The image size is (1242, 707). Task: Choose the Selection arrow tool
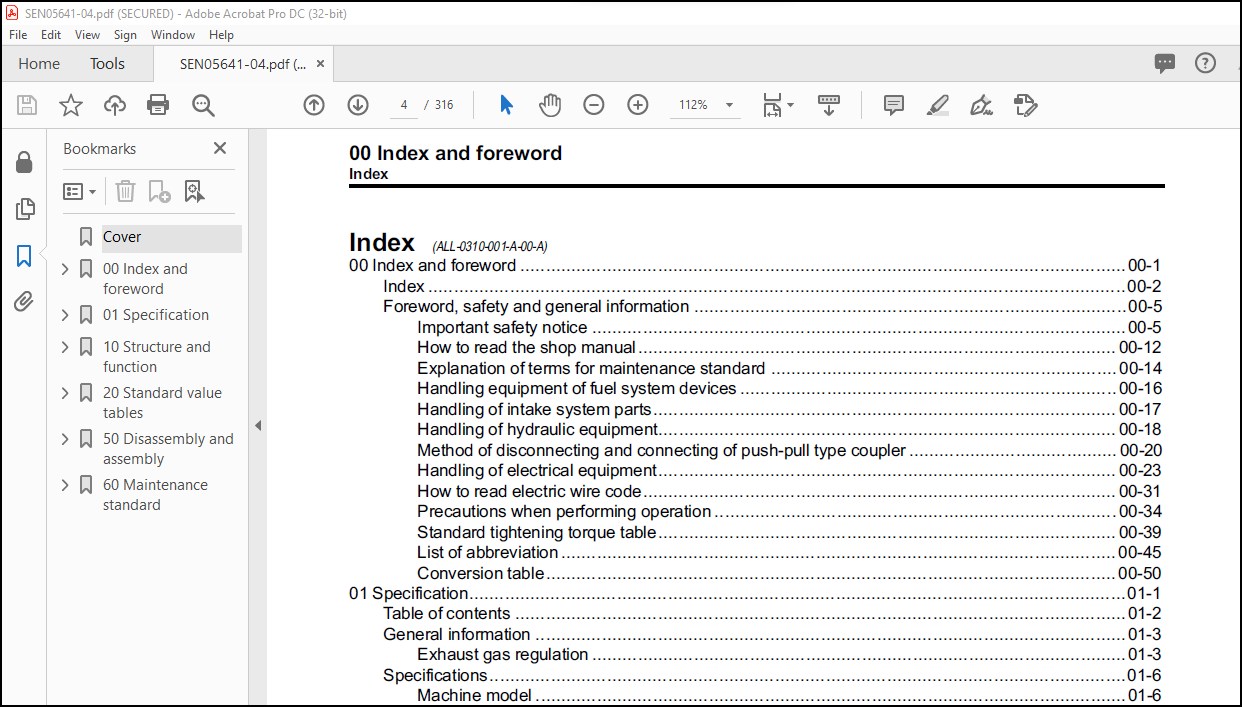click(x=506, y=105)
